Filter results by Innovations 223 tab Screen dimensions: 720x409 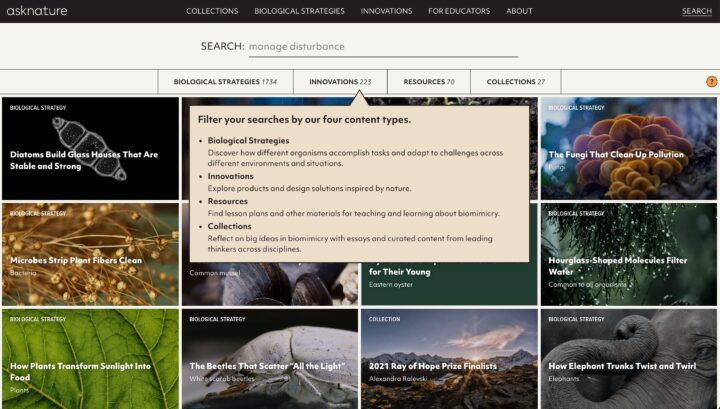340,82
